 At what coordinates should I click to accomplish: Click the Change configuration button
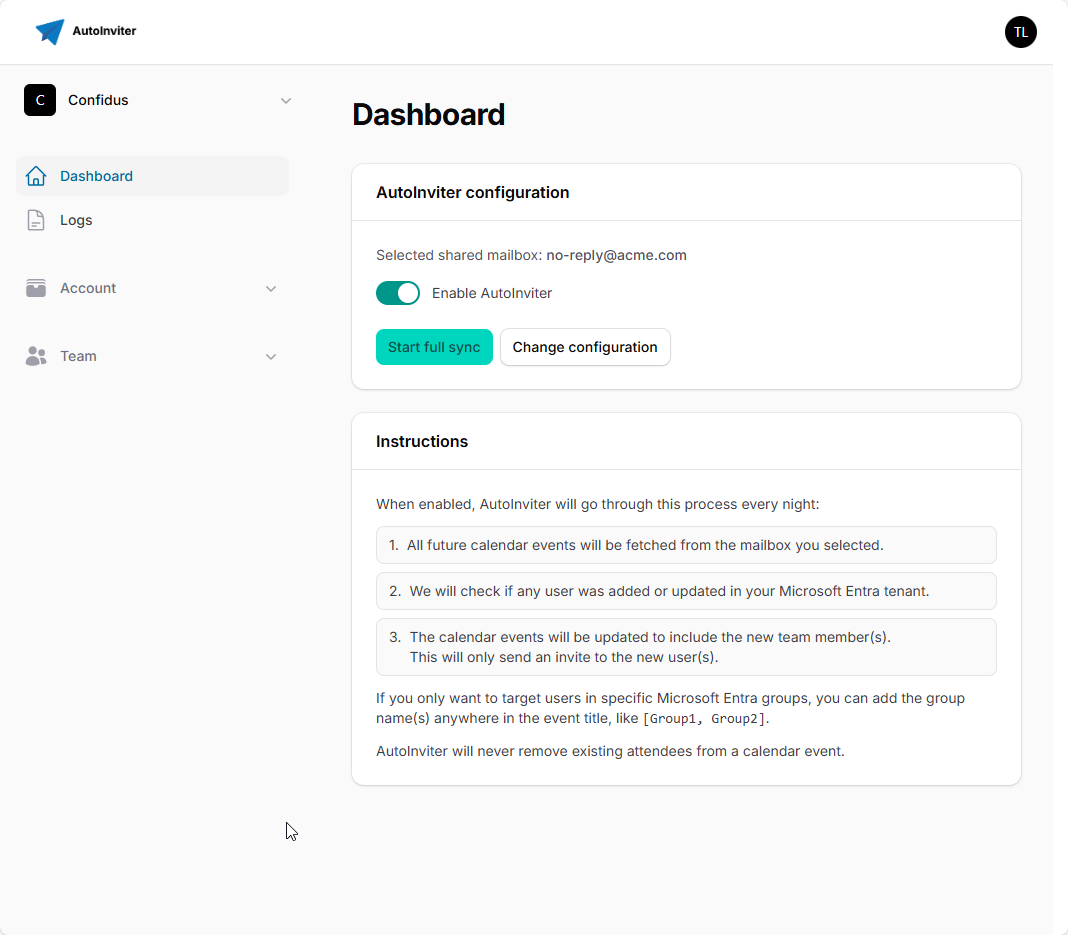click(585, 347)
